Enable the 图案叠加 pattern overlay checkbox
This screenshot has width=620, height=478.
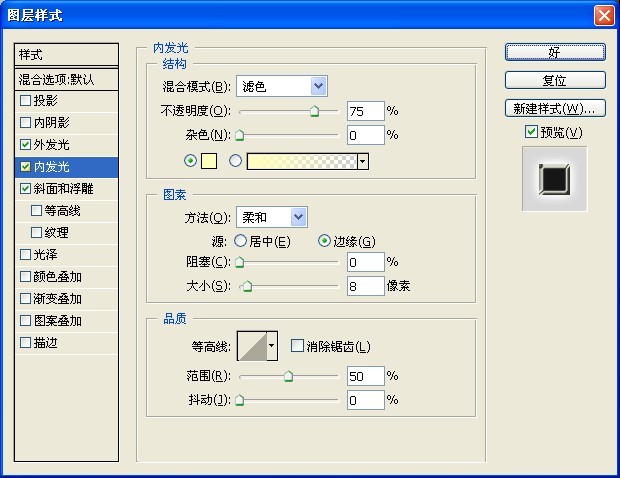click(x=25, y=321)
